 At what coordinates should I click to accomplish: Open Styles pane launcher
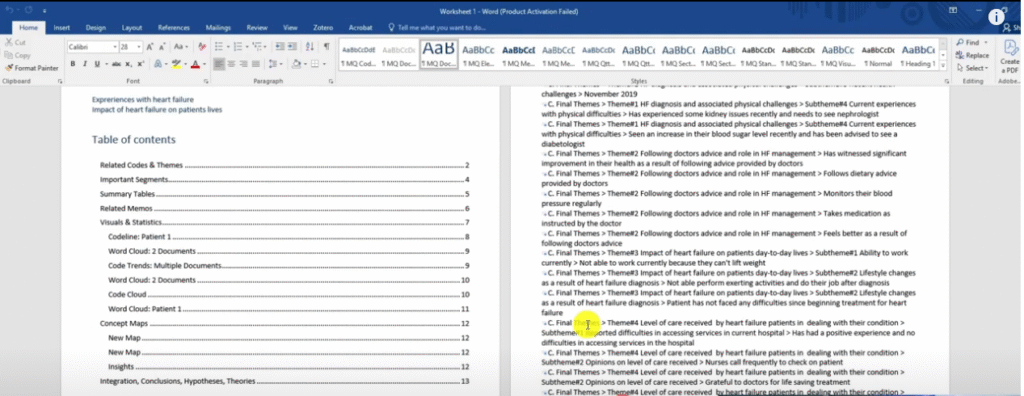coord(947,81)
